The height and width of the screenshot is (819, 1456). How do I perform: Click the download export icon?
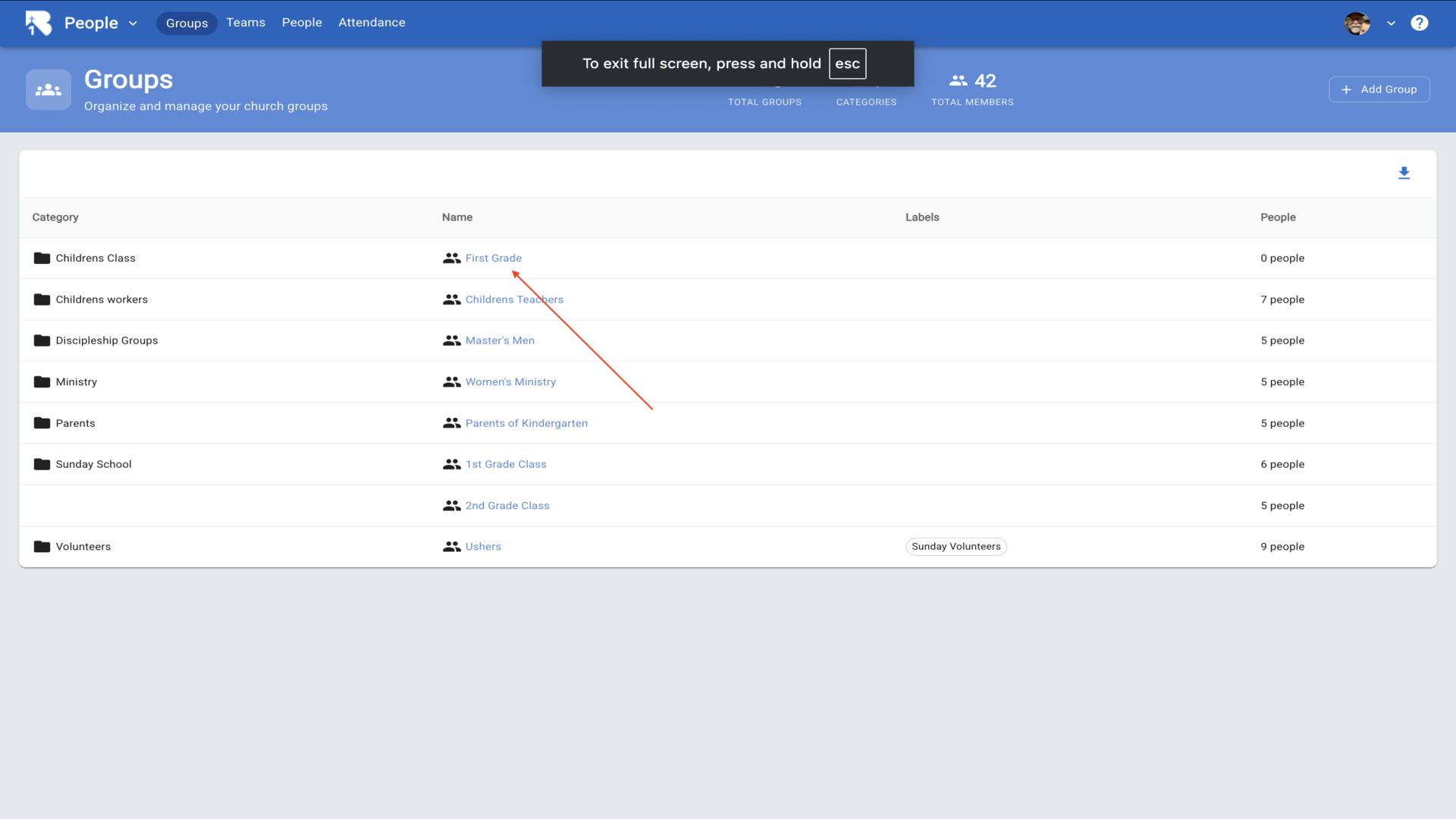1404,173
